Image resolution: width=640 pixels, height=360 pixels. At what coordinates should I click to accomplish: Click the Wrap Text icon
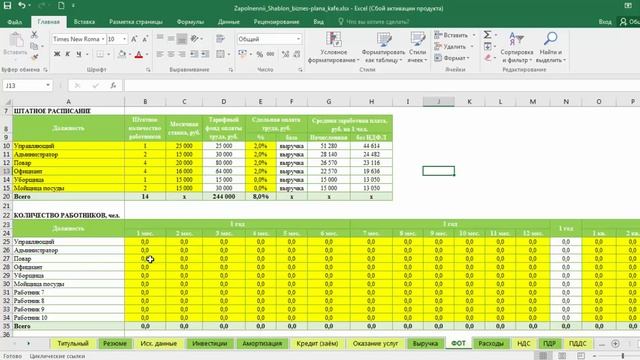coord(220,39)
